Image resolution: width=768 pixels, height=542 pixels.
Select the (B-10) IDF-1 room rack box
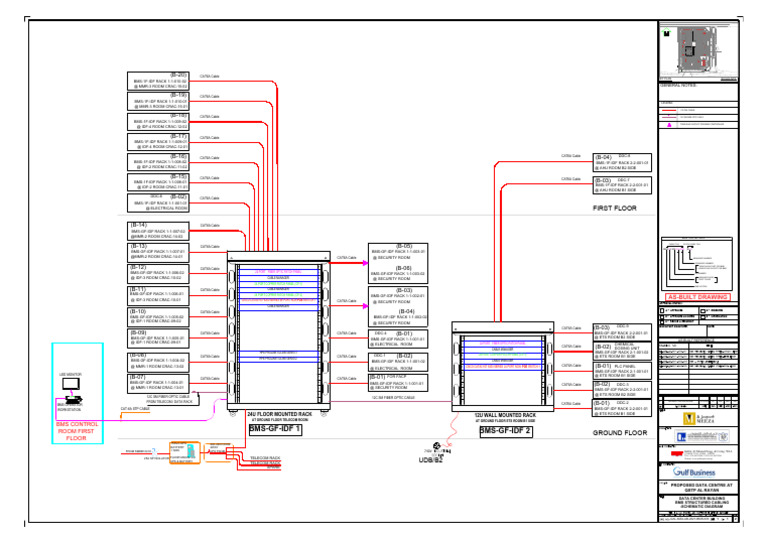coord(158,317)
